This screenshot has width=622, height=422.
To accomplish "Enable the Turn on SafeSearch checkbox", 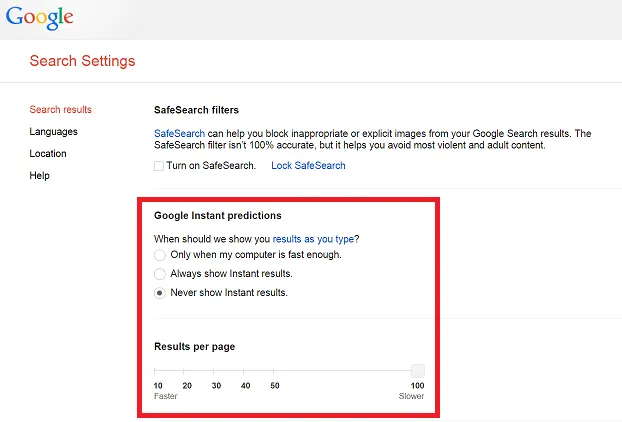I will pos(159,166).
